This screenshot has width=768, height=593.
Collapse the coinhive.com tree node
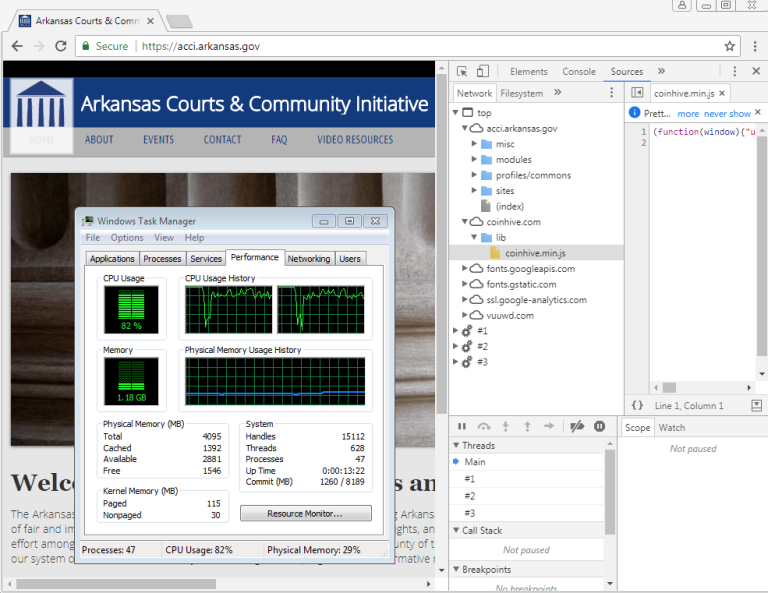[x=465, y=222]
